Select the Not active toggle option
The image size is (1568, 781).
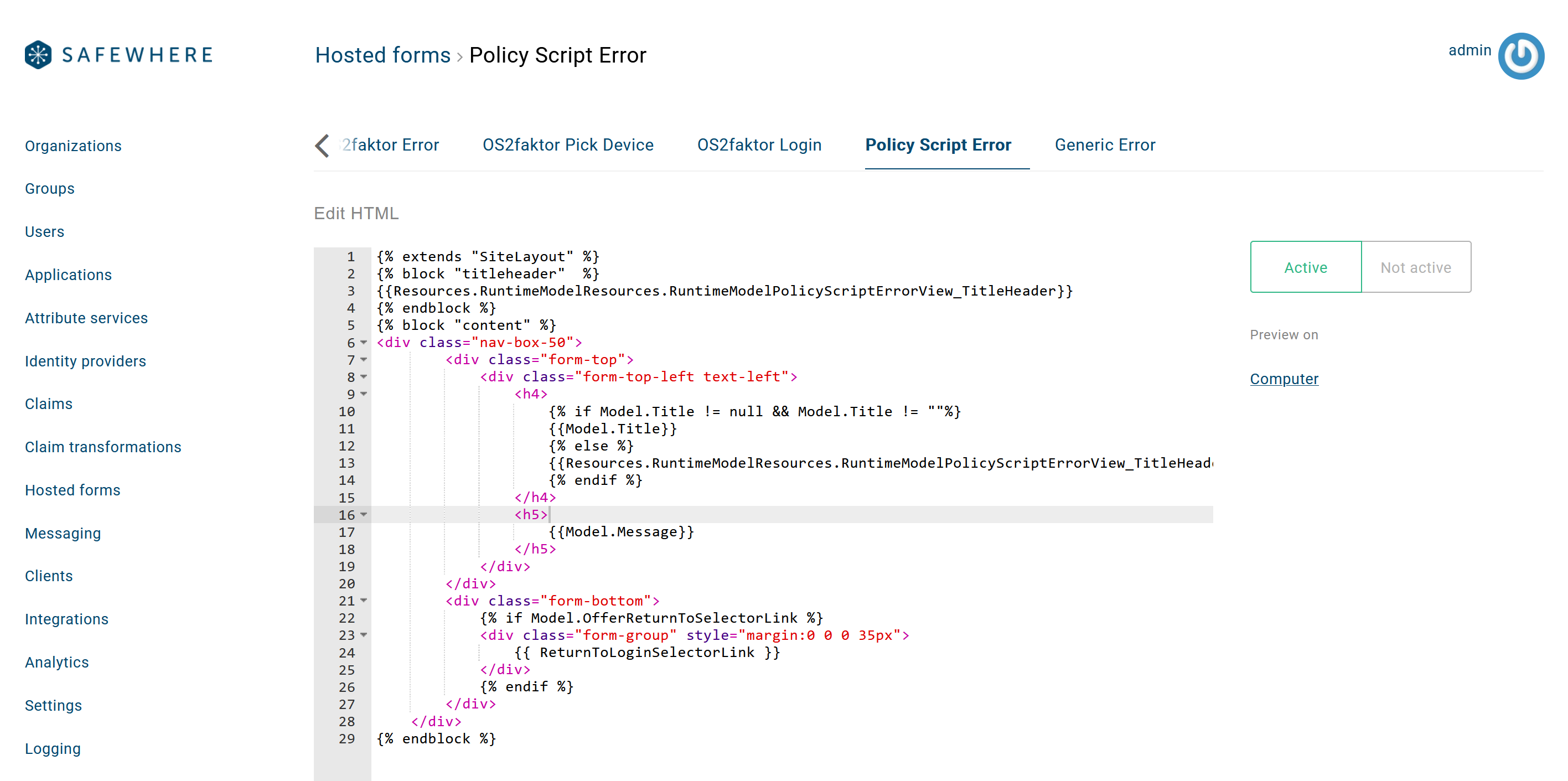1415,266
